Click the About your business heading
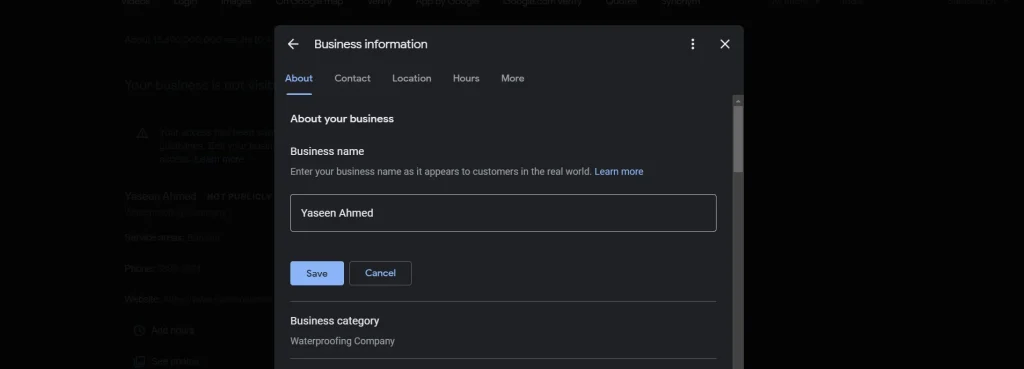1024x369 pixels. point(342,119)
